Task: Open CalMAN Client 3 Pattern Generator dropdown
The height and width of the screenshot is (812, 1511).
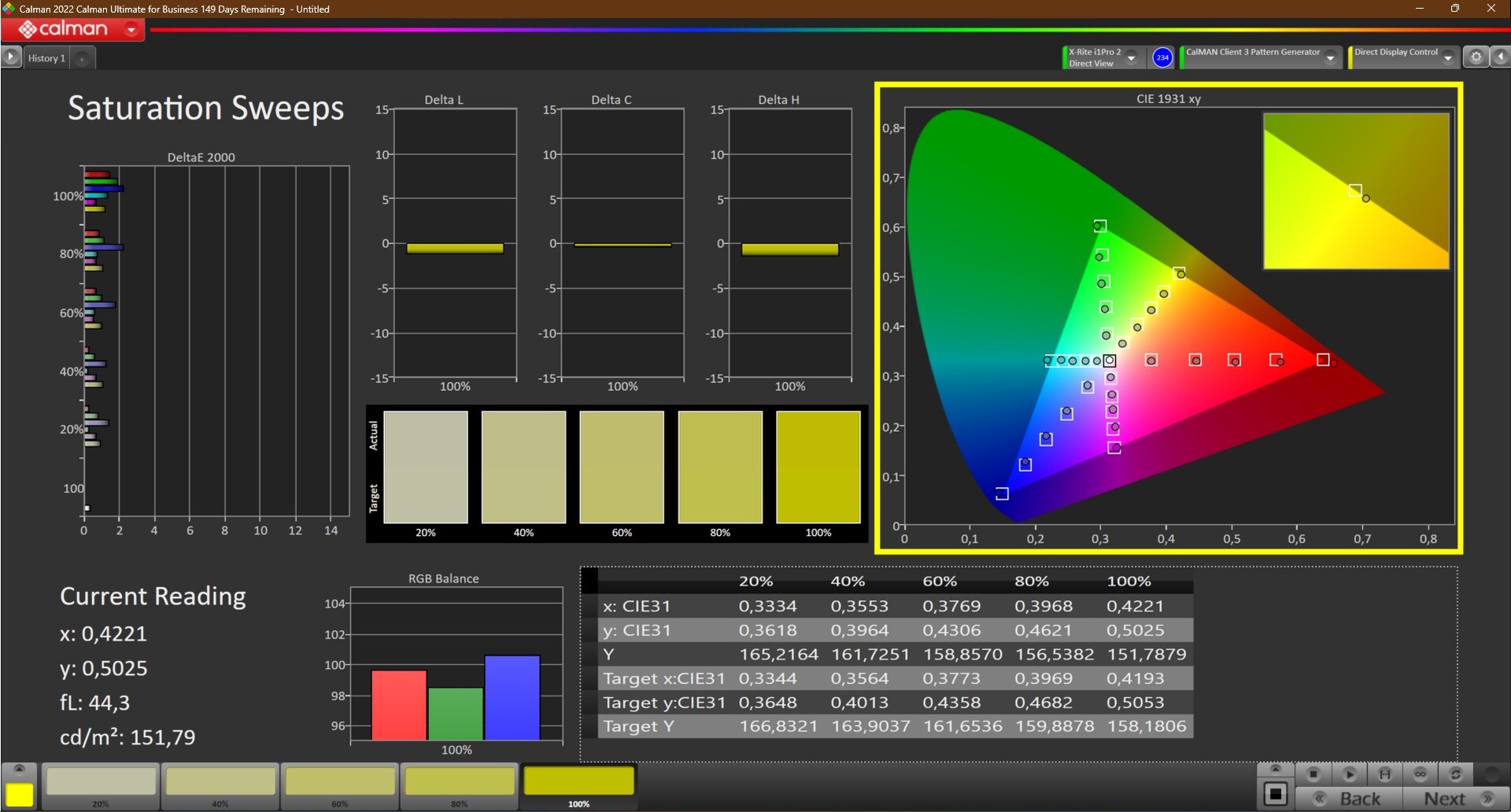Action: (x=1331, y=57)
